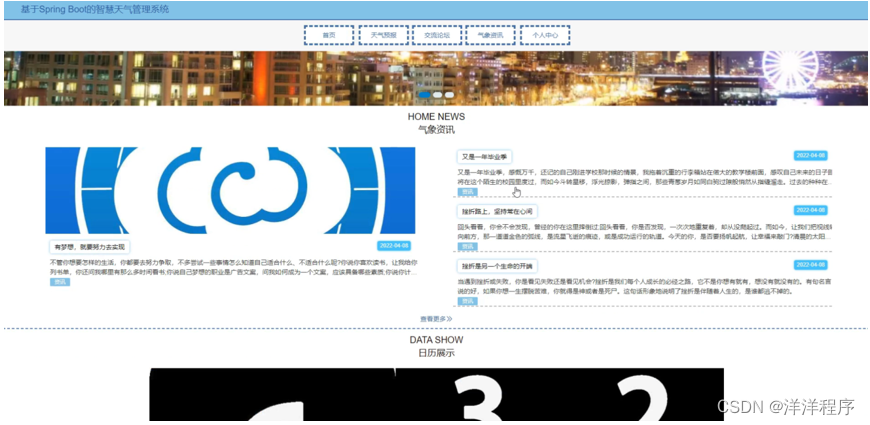Select the third carousel indicator dot
870x425 pixels.
click(x=449, y=95)
